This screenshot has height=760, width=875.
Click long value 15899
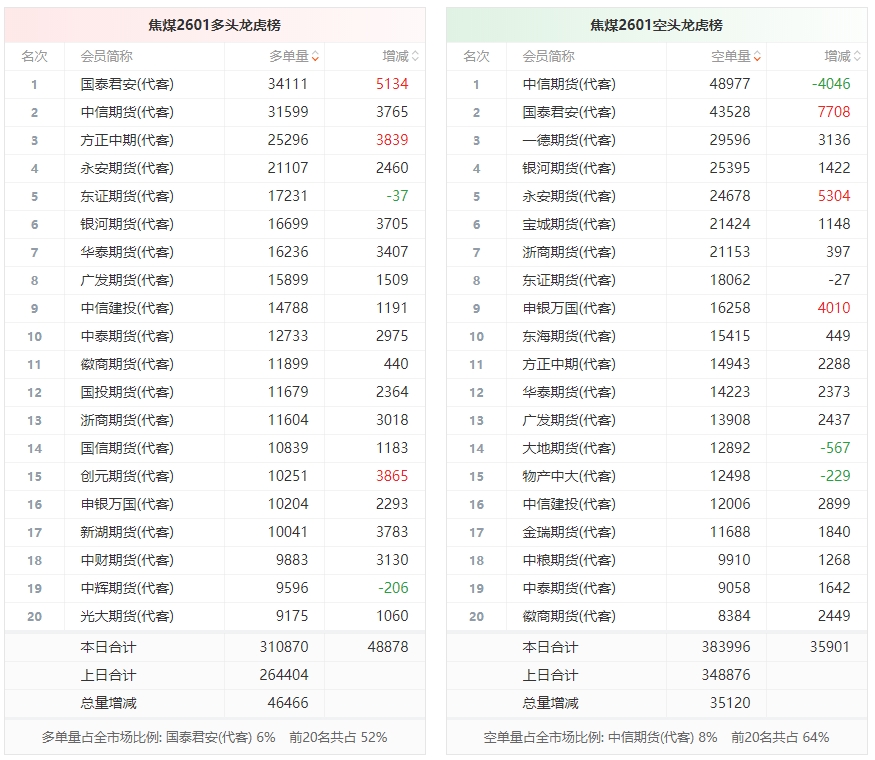287,280
